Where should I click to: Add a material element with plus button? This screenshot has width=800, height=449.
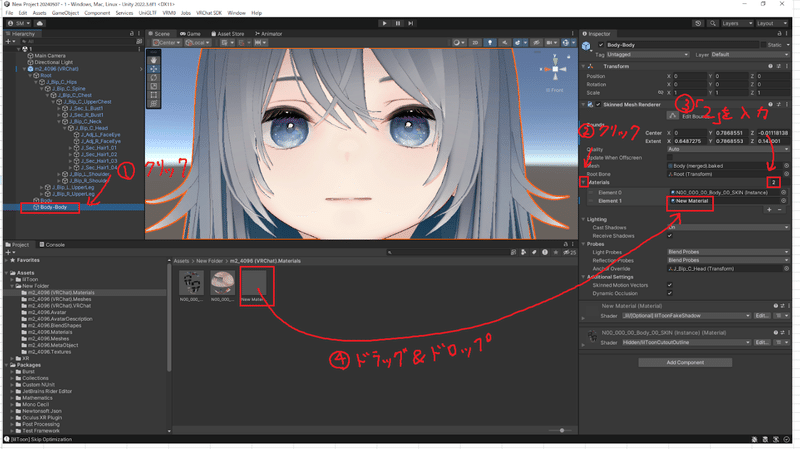coord(769,210)
